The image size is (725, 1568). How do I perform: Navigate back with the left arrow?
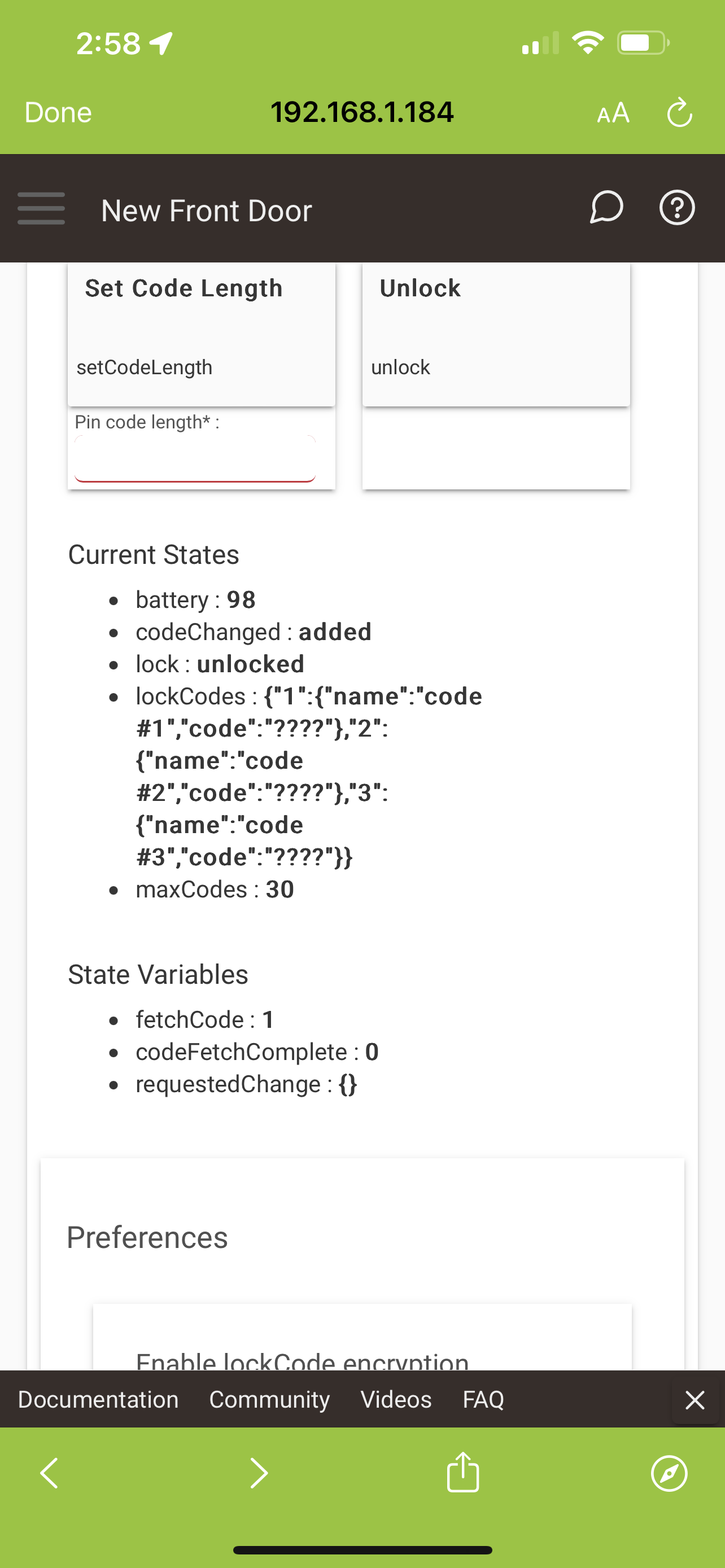(x=49, y=1473)
